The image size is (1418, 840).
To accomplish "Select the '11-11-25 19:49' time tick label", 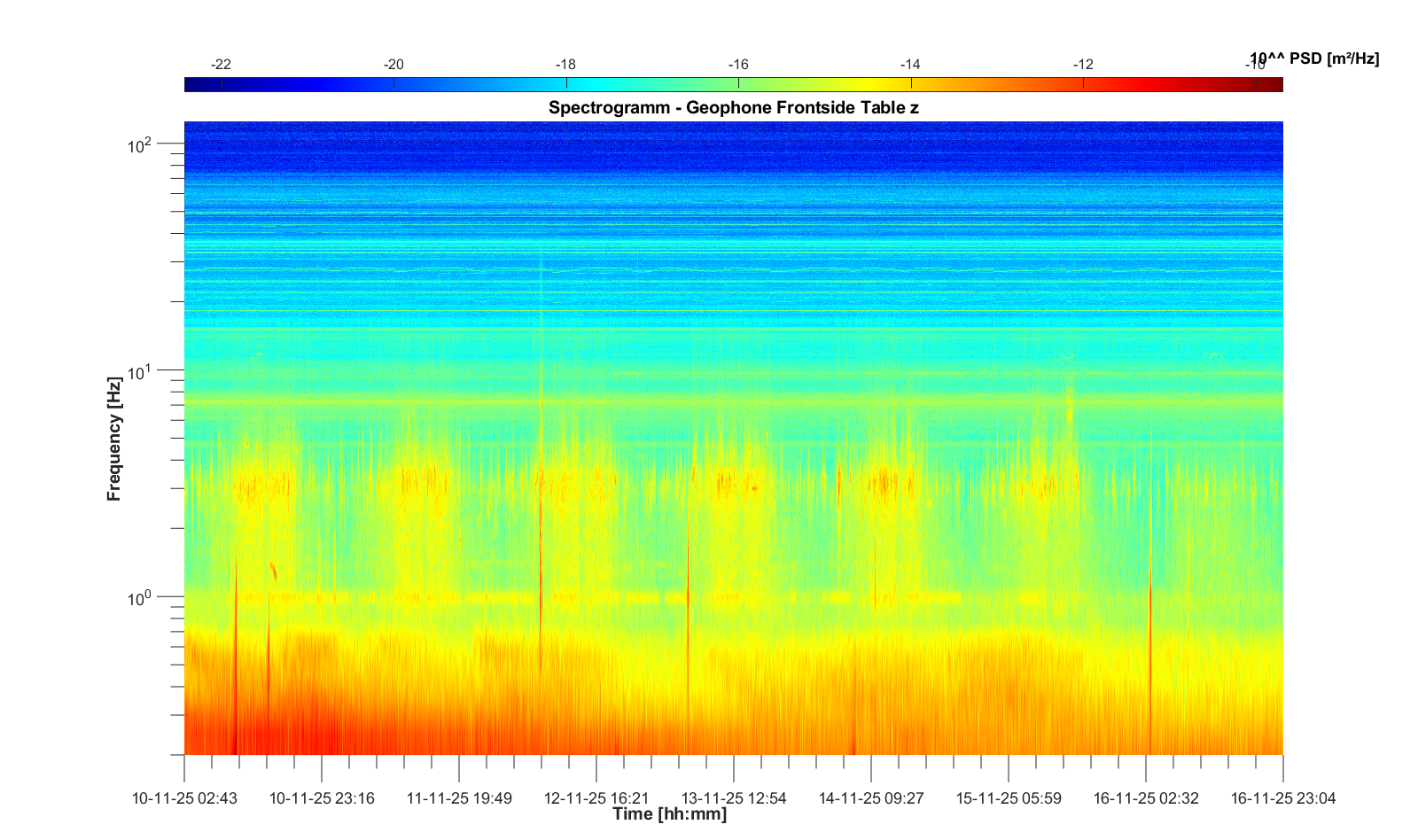I will click(x=459, y=798).
